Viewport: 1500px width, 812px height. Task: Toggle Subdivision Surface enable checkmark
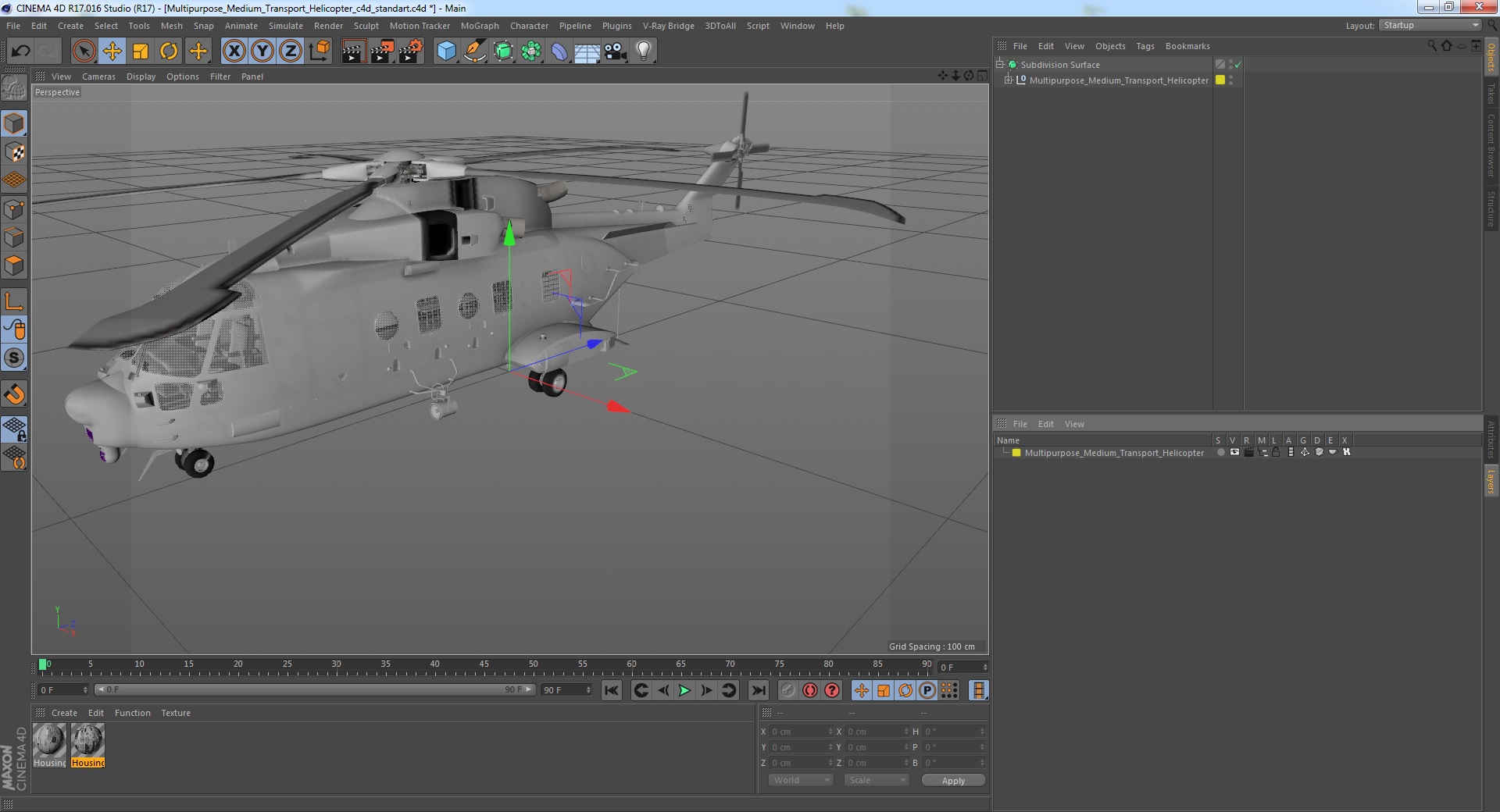[x=1238, y=65]
